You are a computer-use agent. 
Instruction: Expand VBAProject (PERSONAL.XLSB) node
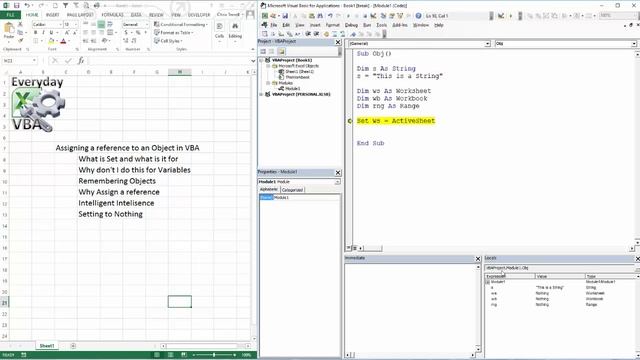(261, 94)
